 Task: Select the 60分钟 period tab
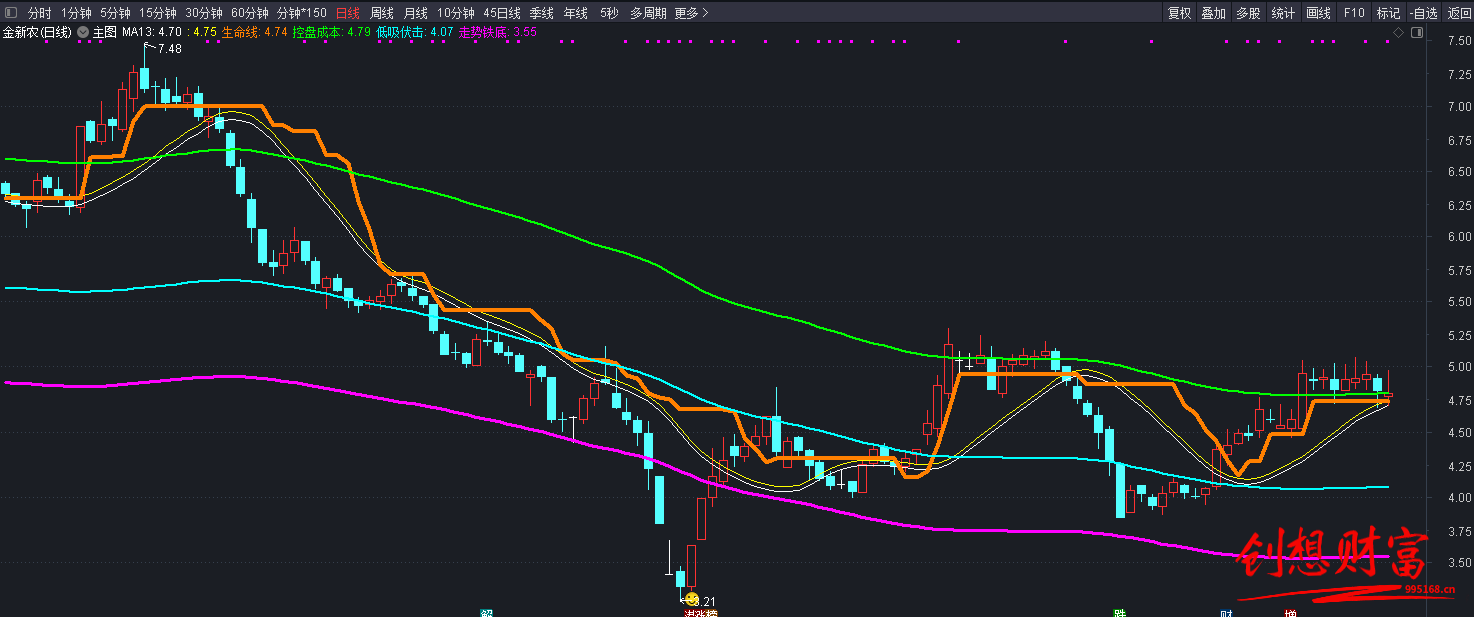(x=250, y=13)
